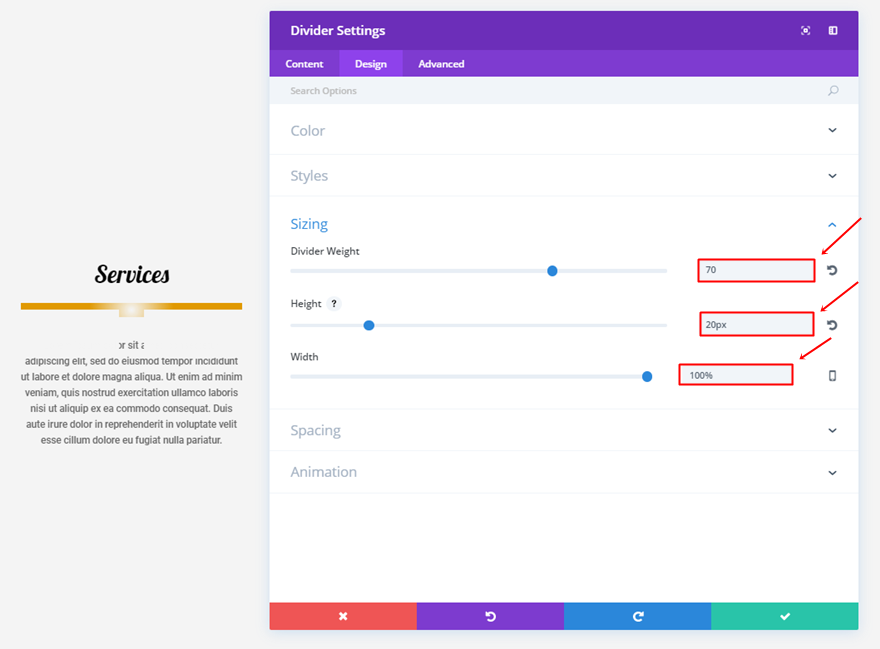Save changes with green checkmark button
Viewport: 880px width, 649px height.
click(785, 616)
